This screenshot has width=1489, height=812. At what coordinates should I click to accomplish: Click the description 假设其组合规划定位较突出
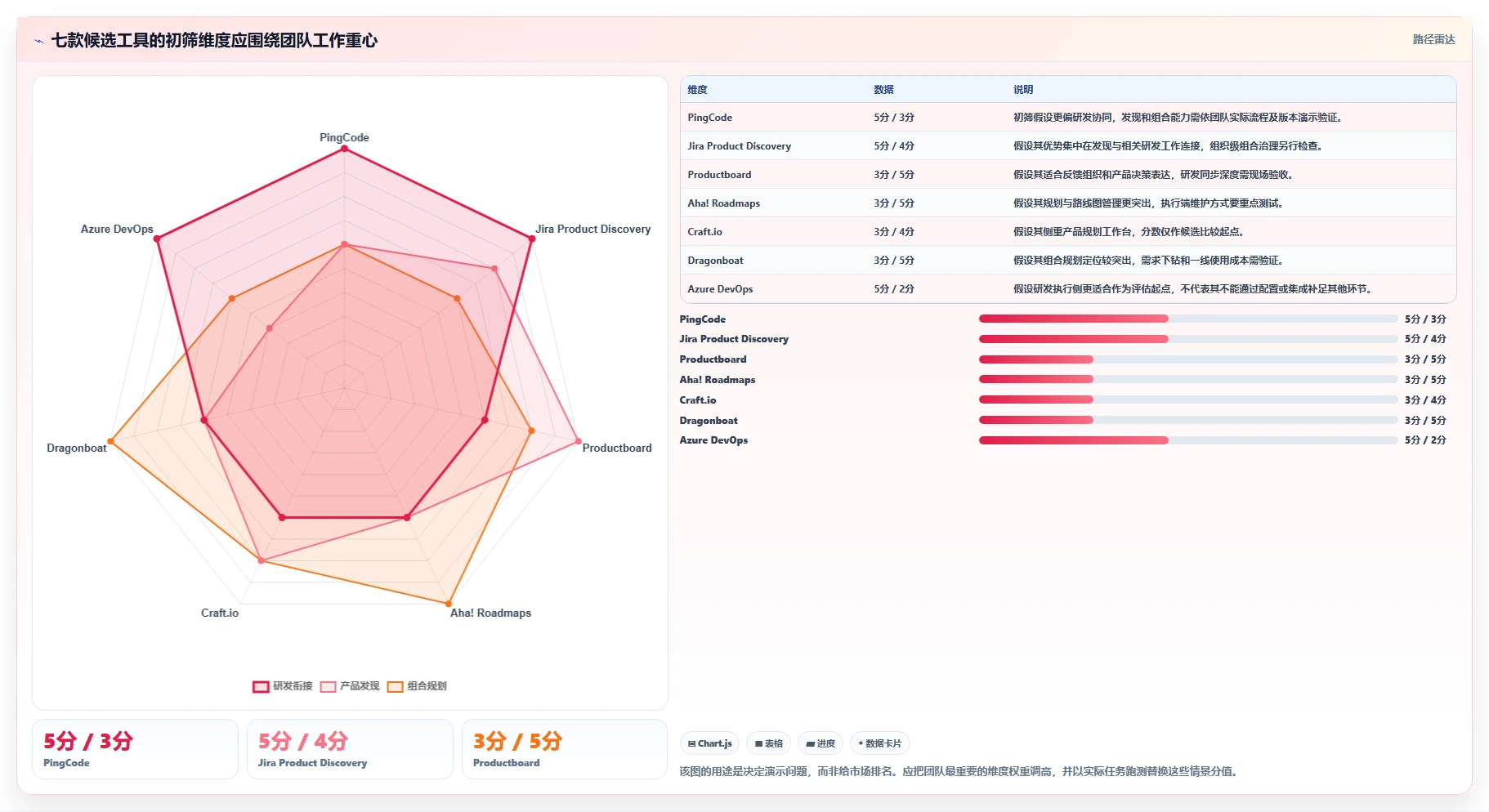(x=1149, y=261)
